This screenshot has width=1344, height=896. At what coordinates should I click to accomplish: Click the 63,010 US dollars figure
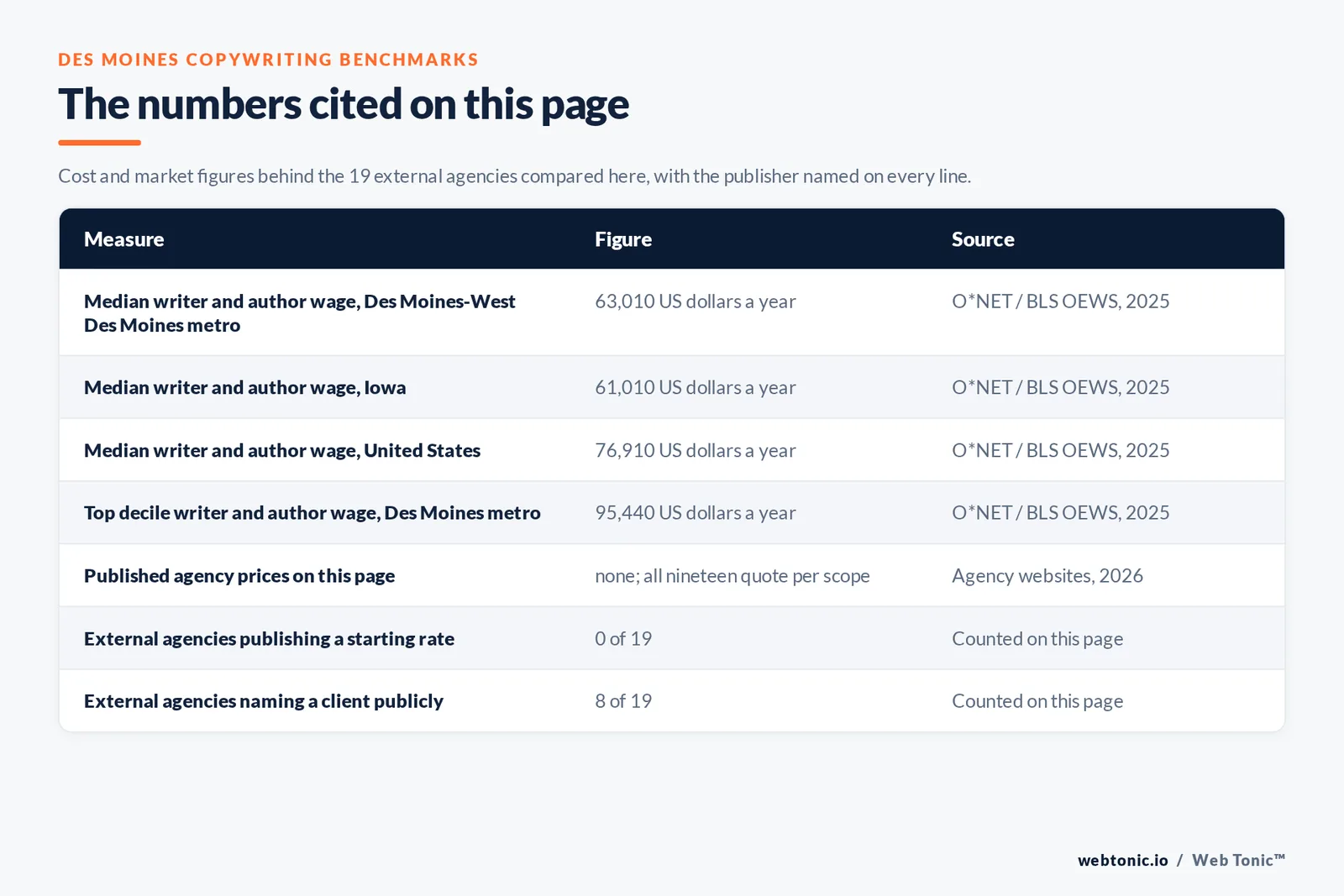click(x=696, y=301)
